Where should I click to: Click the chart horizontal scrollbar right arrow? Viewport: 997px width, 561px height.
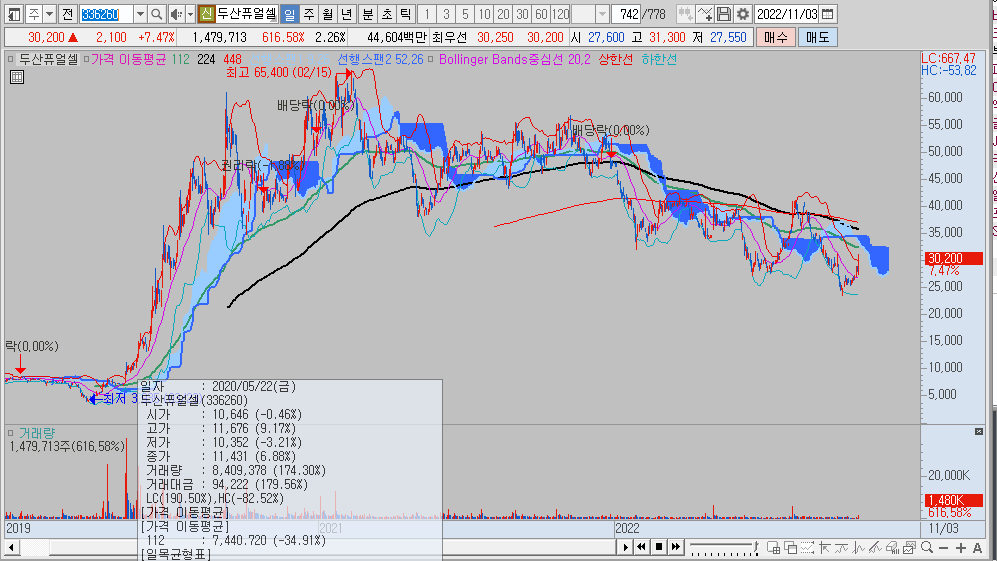tap(625, 547)
